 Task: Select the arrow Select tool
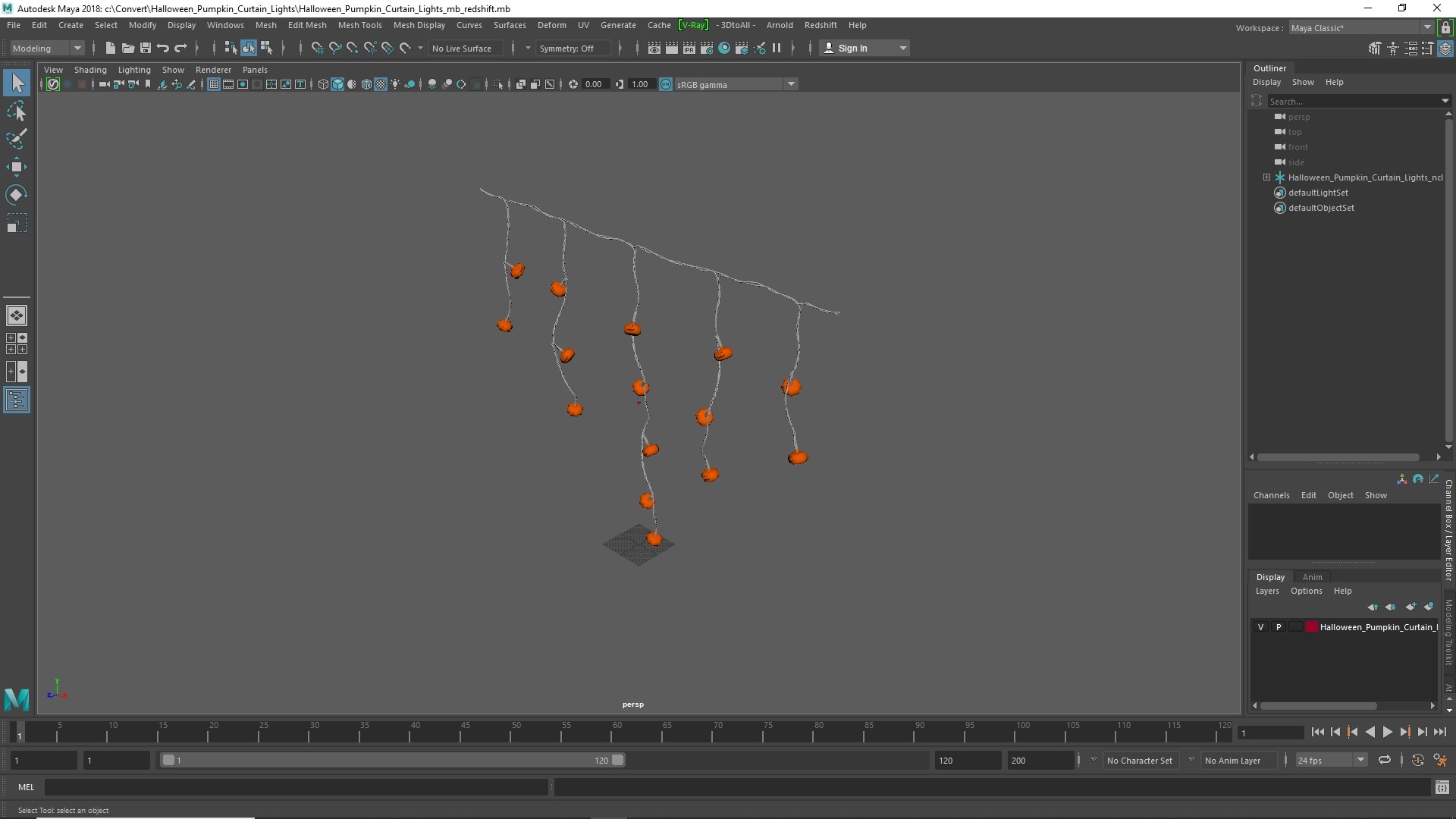tap(17, 83)
